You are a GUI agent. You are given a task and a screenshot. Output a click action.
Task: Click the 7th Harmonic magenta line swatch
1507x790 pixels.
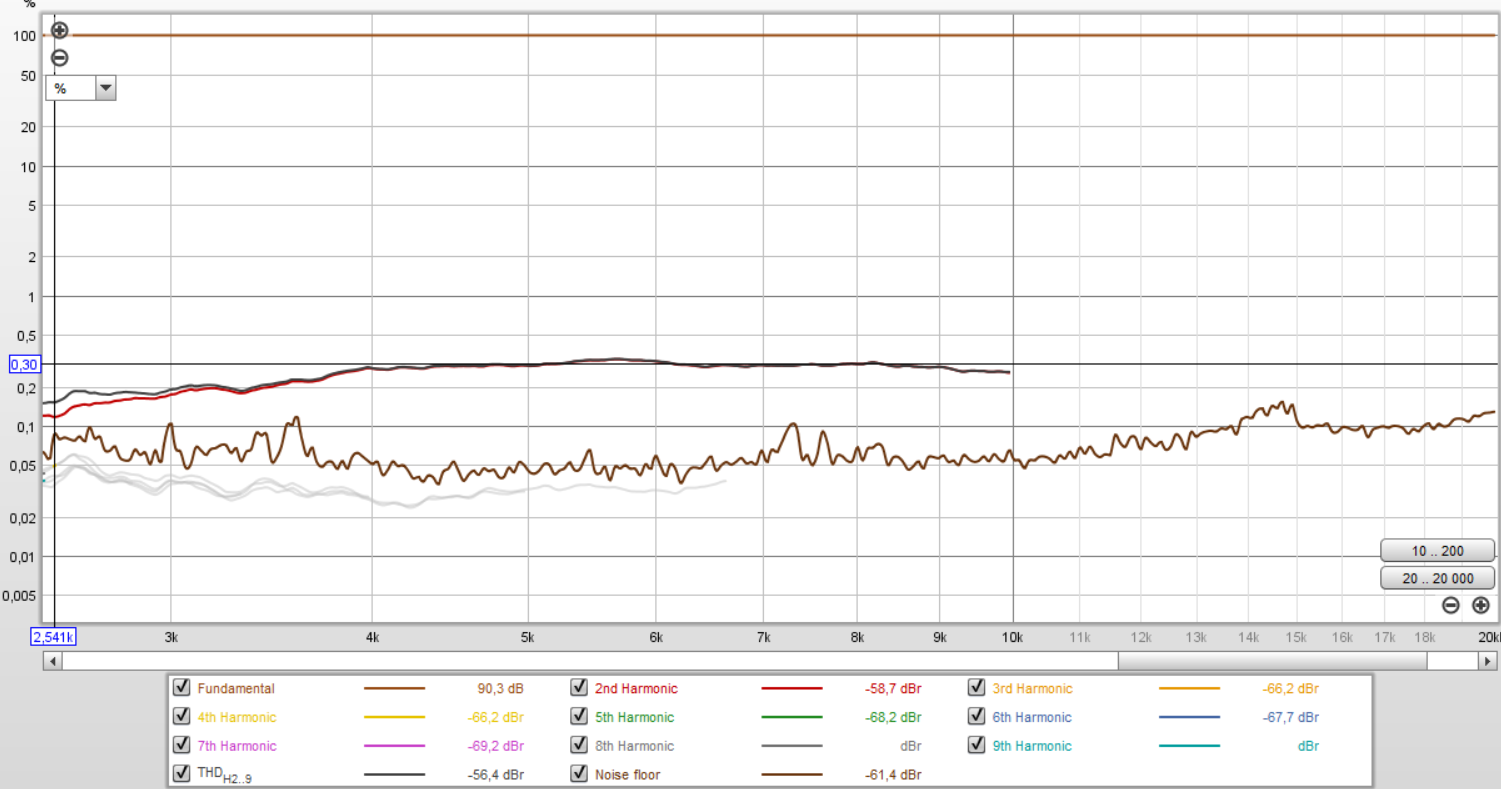coord(394,746)
